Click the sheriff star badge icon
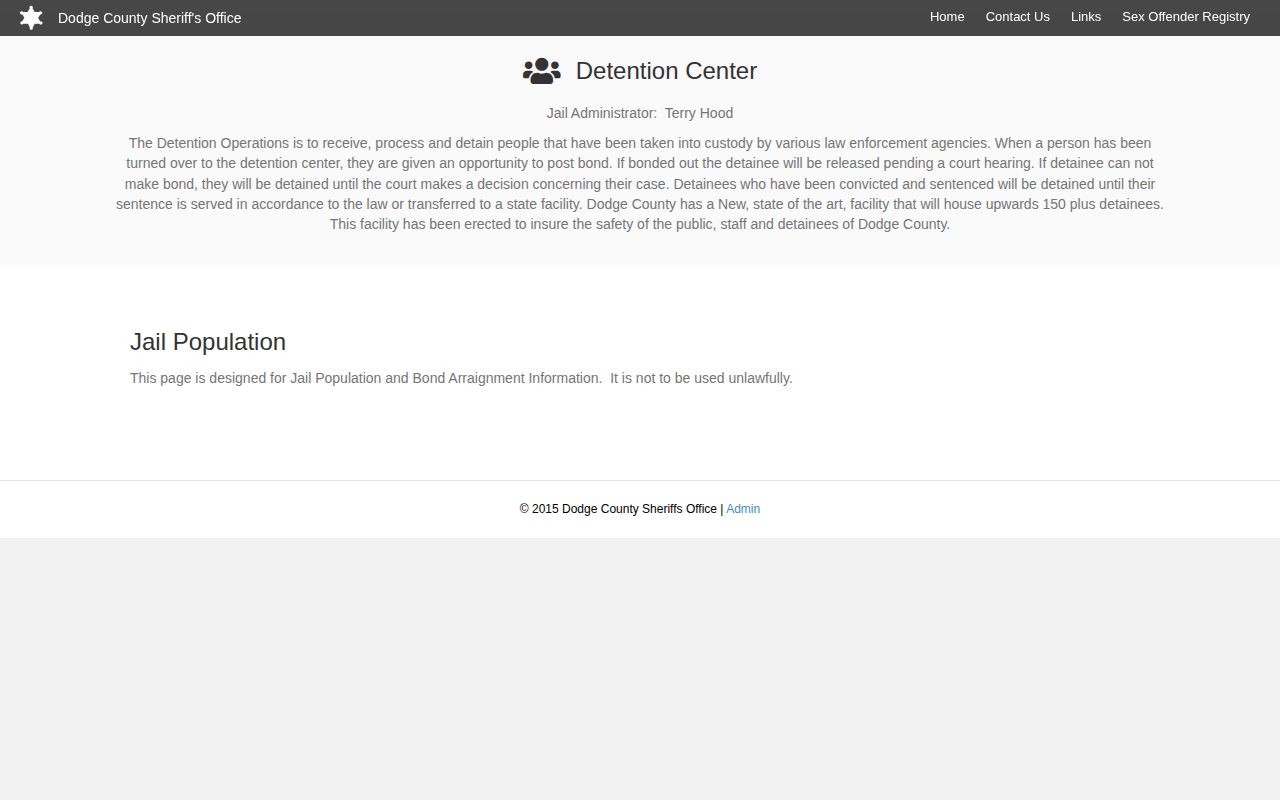This screenshot has height=800, width=1280. point(31,18)
